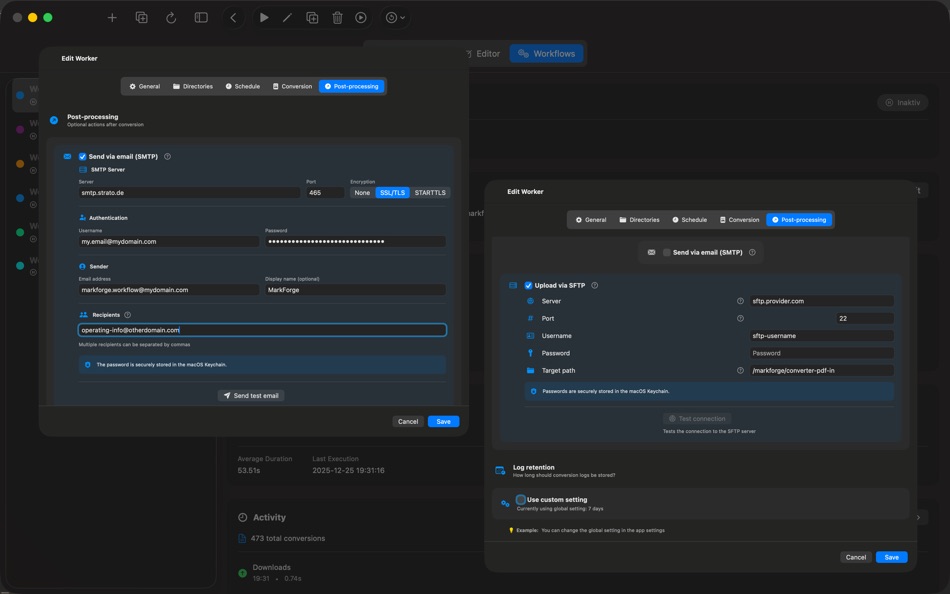
Task: Click Cancel in the SFTP dialog
Action: [855, 557]
